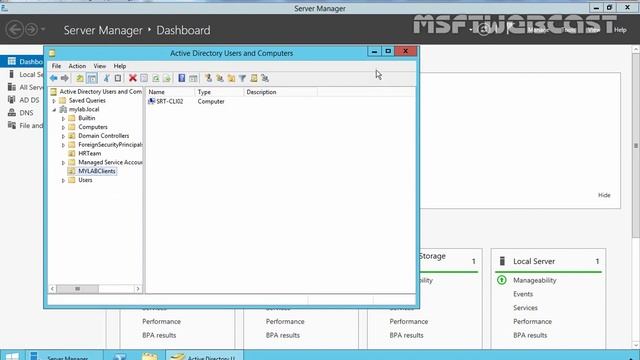Select Active Directory Users and Computers root node
This screenshot has height=360, width=640.
100,91
